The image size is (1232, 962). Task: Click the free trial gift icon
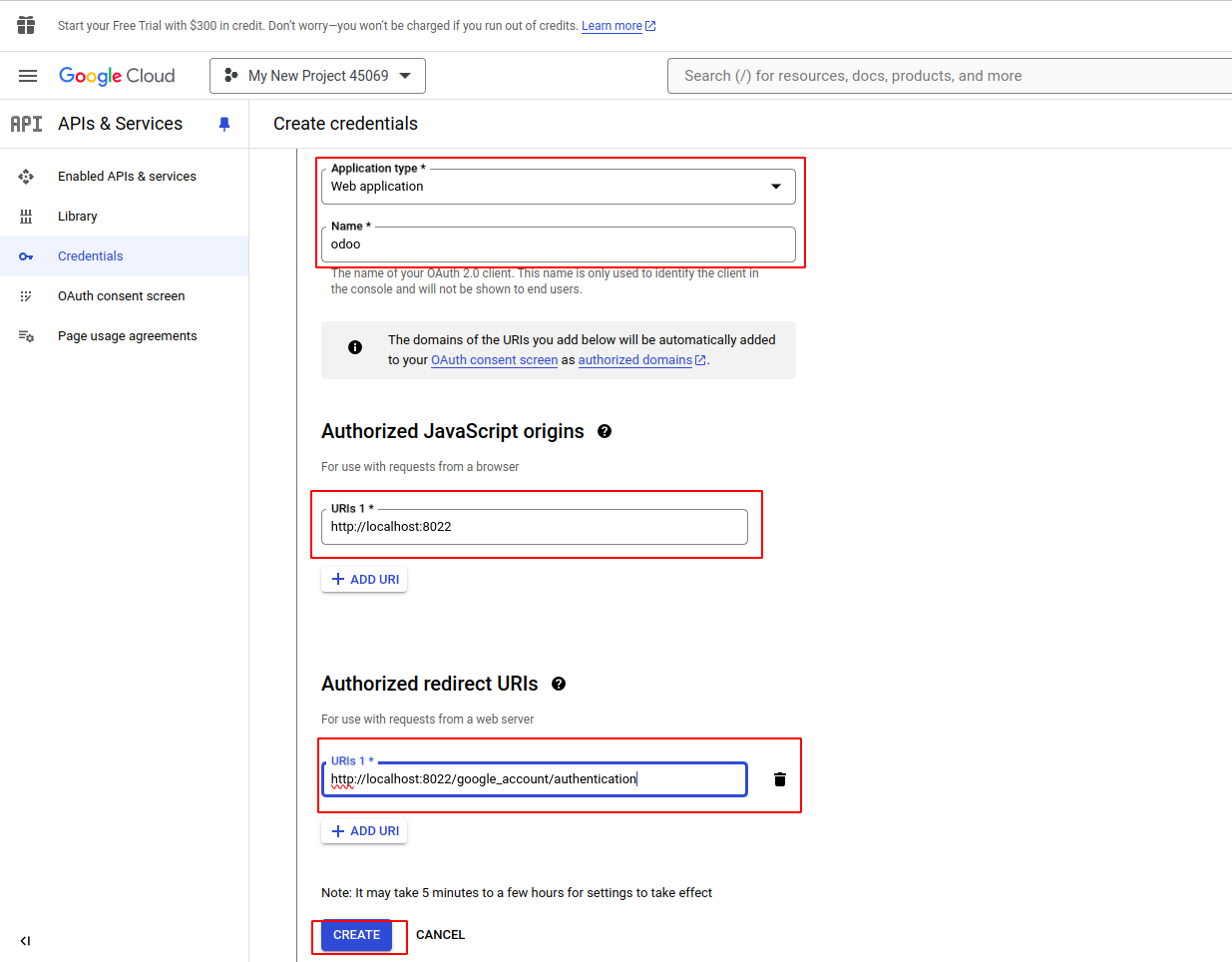pyautogui.click(x=26, y=25)
